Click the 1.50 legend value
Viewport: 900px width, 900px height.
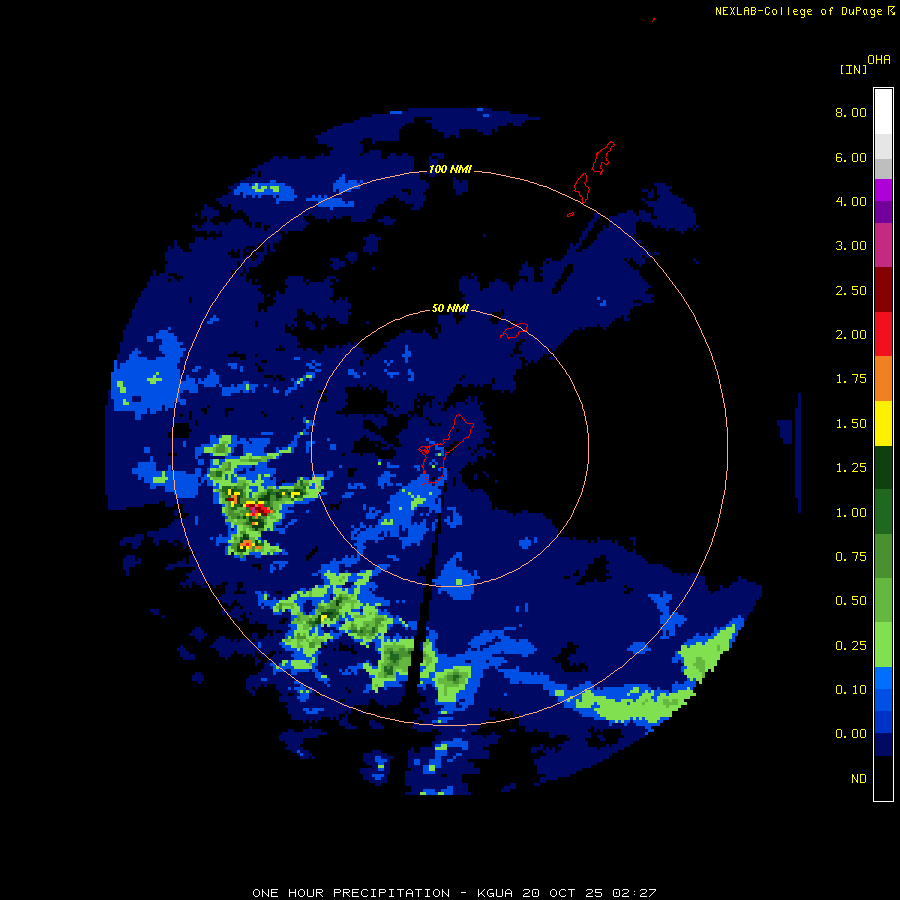[851, 424]
